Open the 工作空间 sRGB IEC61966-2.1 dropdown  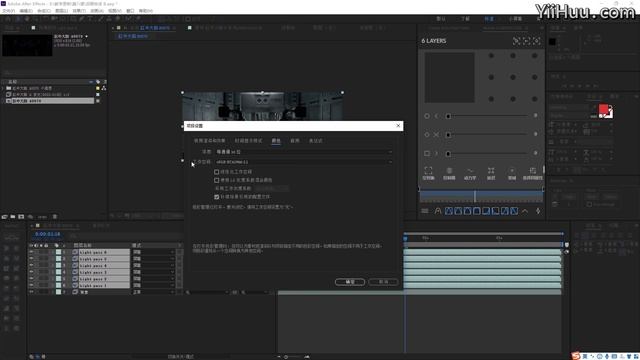(x=304, y=162)
